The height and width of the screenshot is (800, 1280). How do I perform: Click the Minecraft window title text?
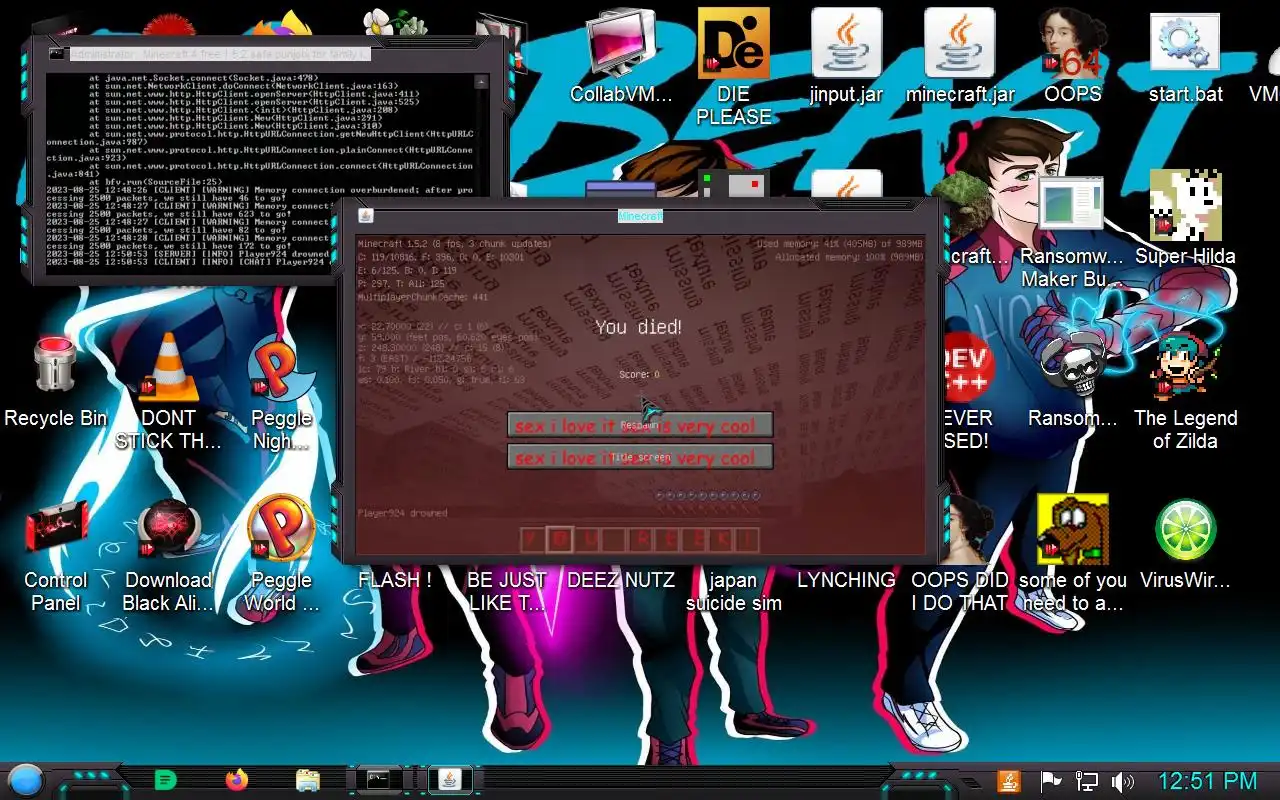[640, 216]
